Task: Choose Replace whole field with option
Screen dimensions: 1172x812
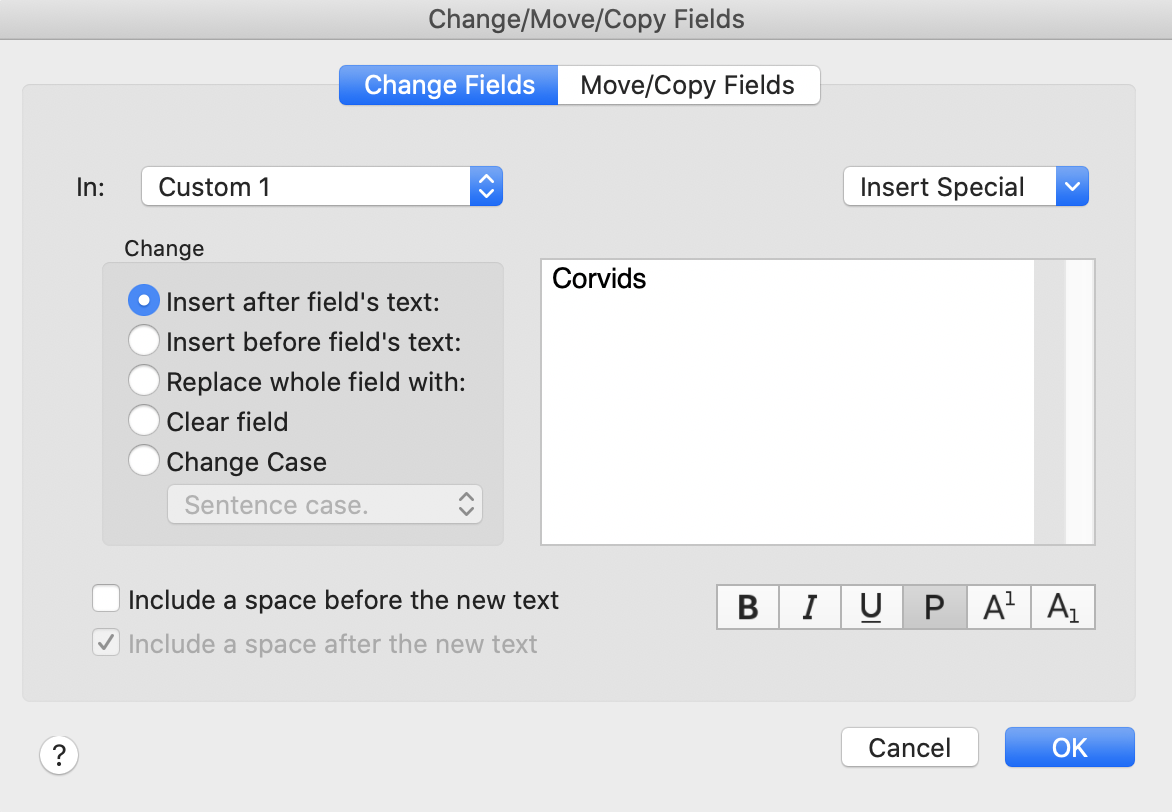Action: click(x=144, y=381)
